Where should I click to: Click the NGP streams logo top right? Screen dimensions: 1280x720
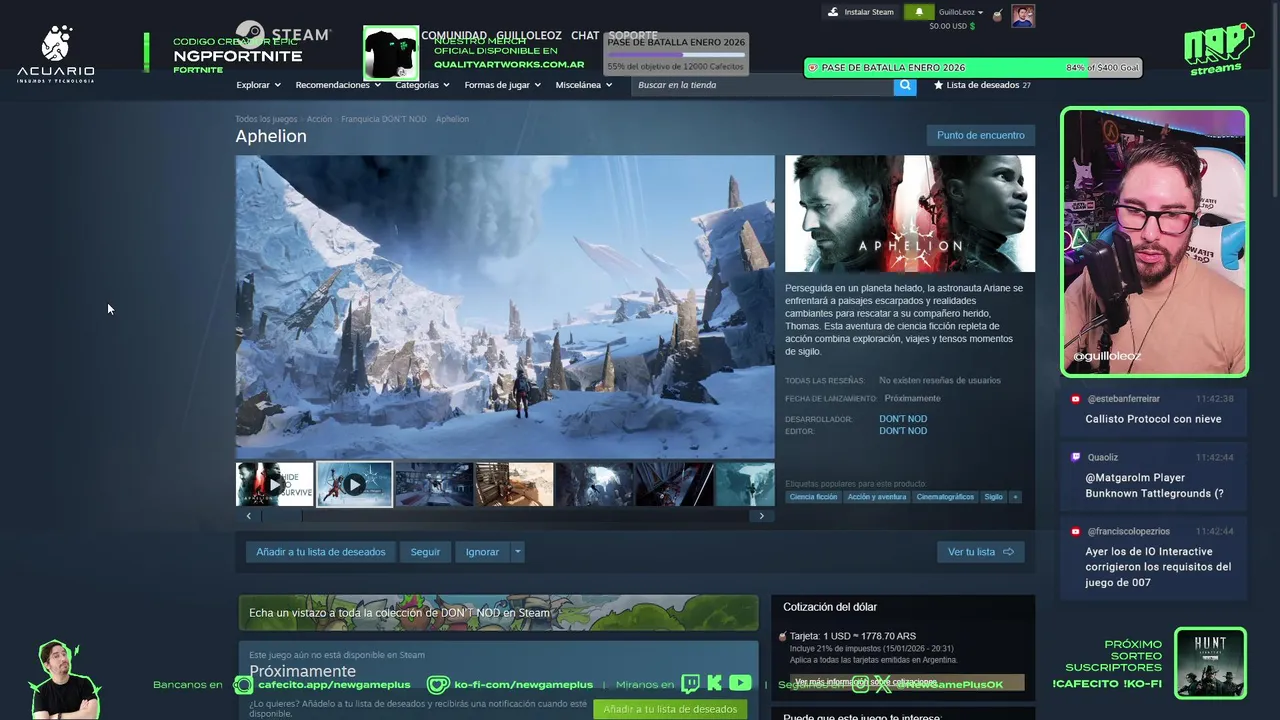pyautogui.click(x=1218, y=49)
